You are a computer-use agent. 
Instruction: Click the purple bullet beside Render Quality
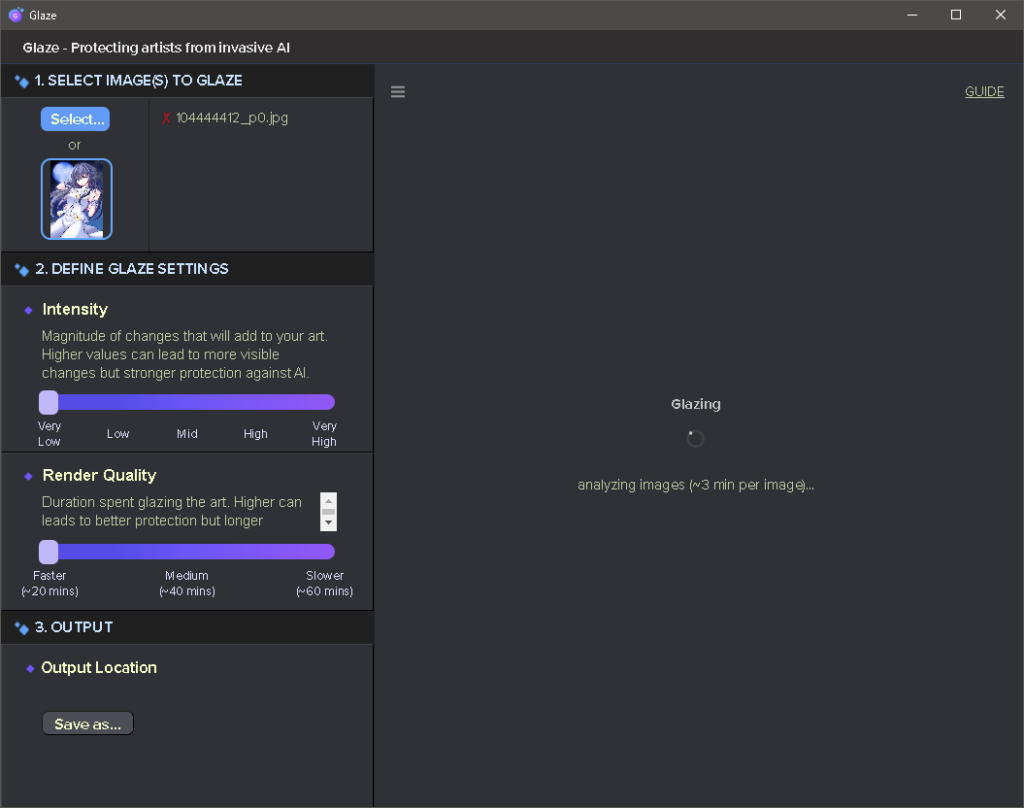[x=28, y=476]
